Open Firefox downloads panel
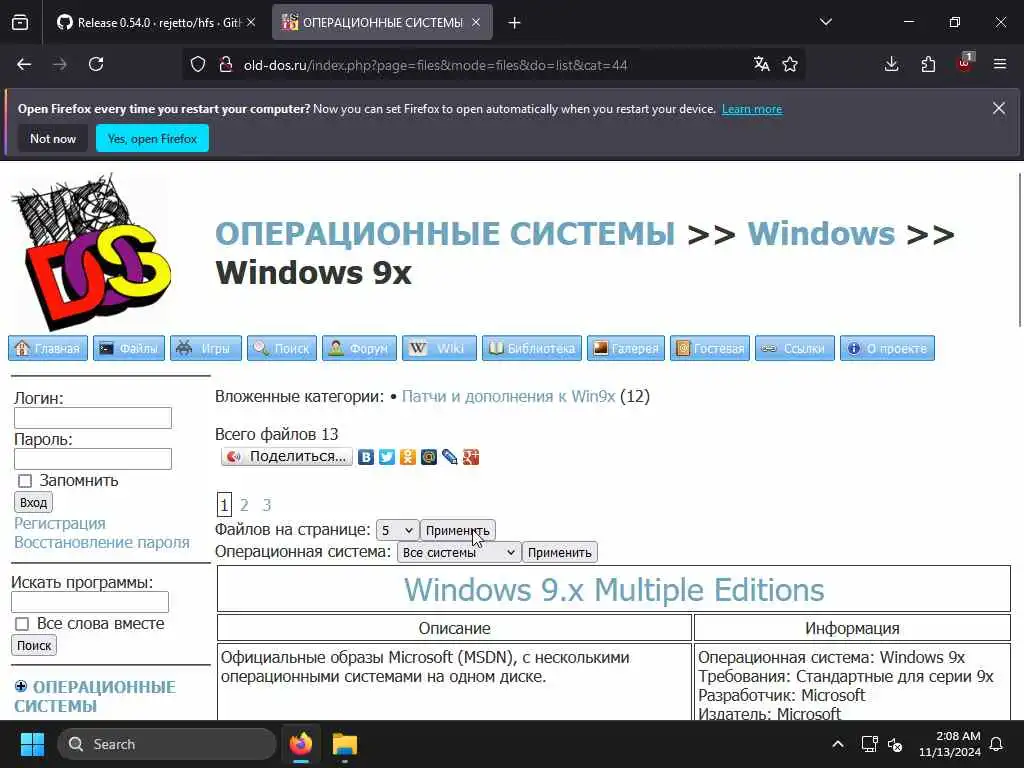Image resolution: width=1024 pixels, height=768 pixels. (891, 64)
